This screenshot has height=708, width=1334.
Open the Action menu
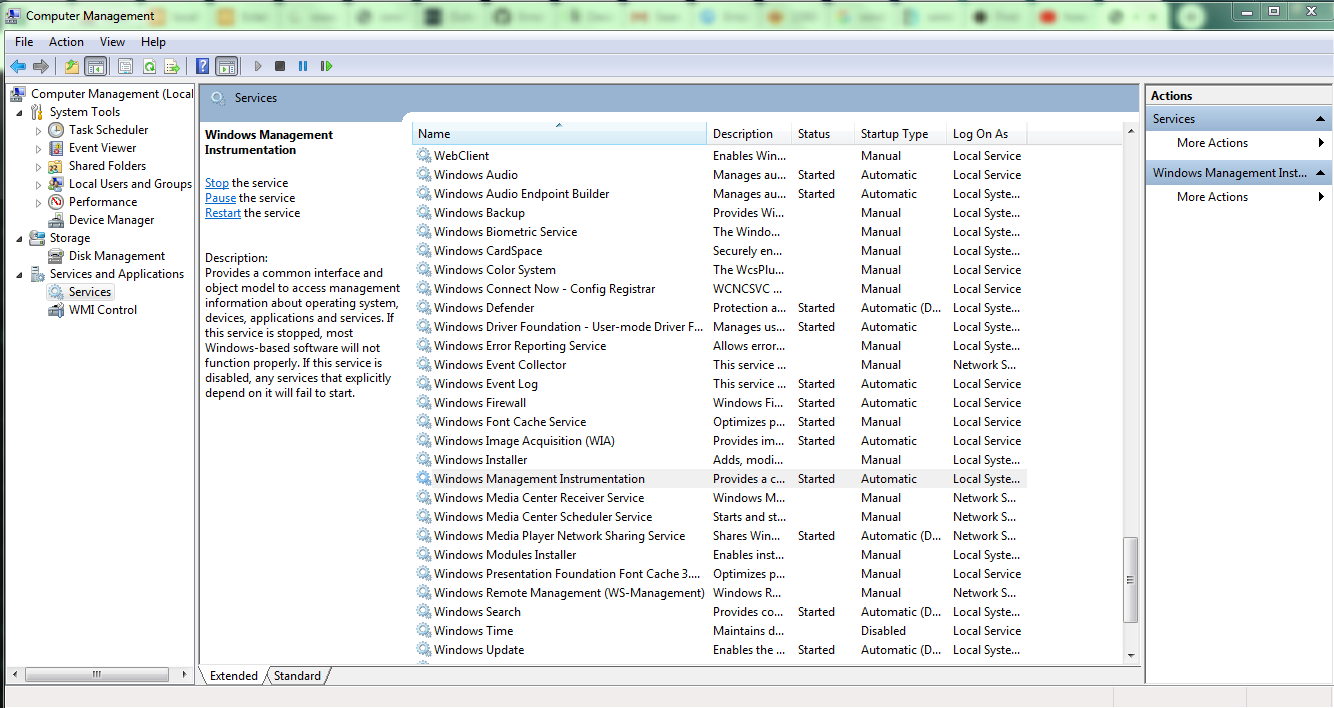coord(66,42)
